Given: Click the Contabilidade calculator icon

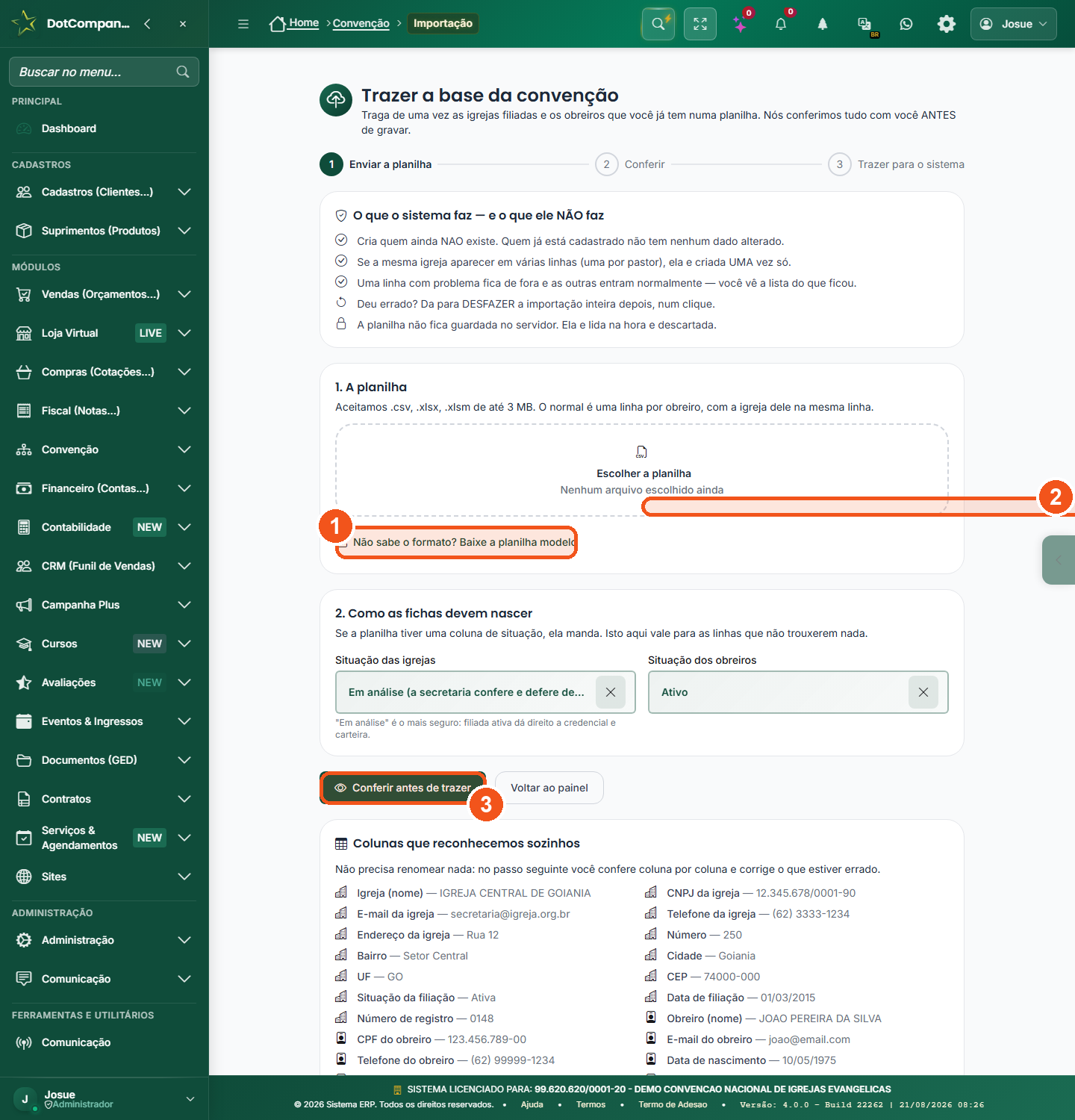Looking at the screenshot, I should point(24,527).
